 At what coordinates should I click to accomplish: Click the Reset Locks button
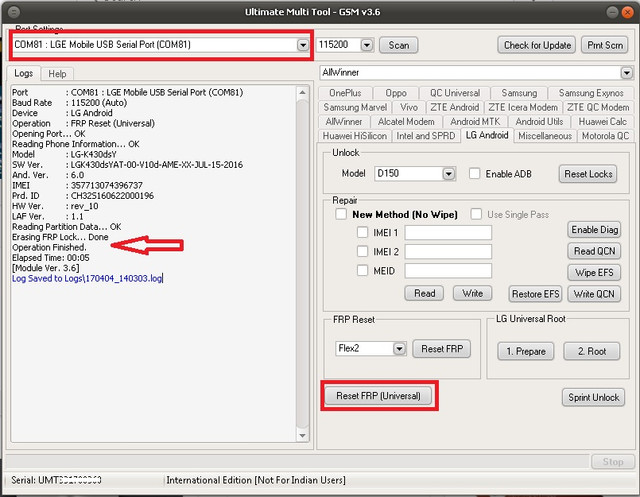click(x=588, y=174)
